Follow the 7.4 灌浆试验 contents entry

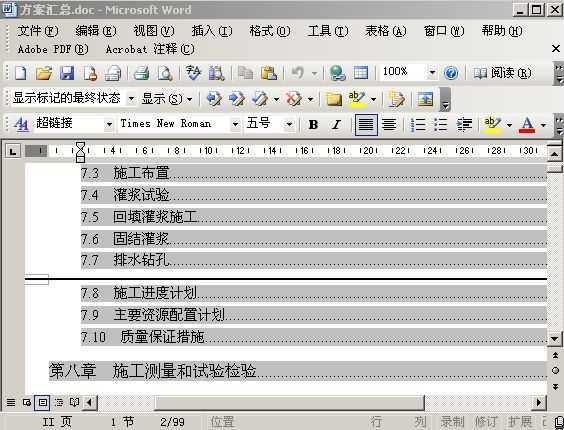click(314, 195)
